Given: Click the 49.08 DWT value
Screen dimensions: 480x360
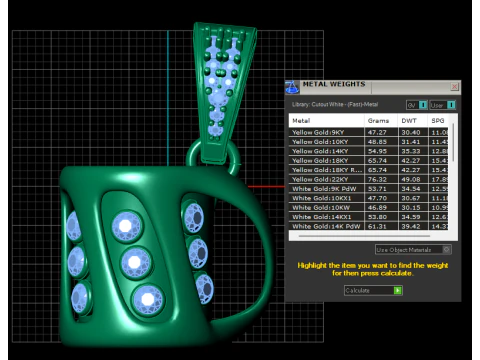Looking at the screenshot, I should click(x=411, y=179).
